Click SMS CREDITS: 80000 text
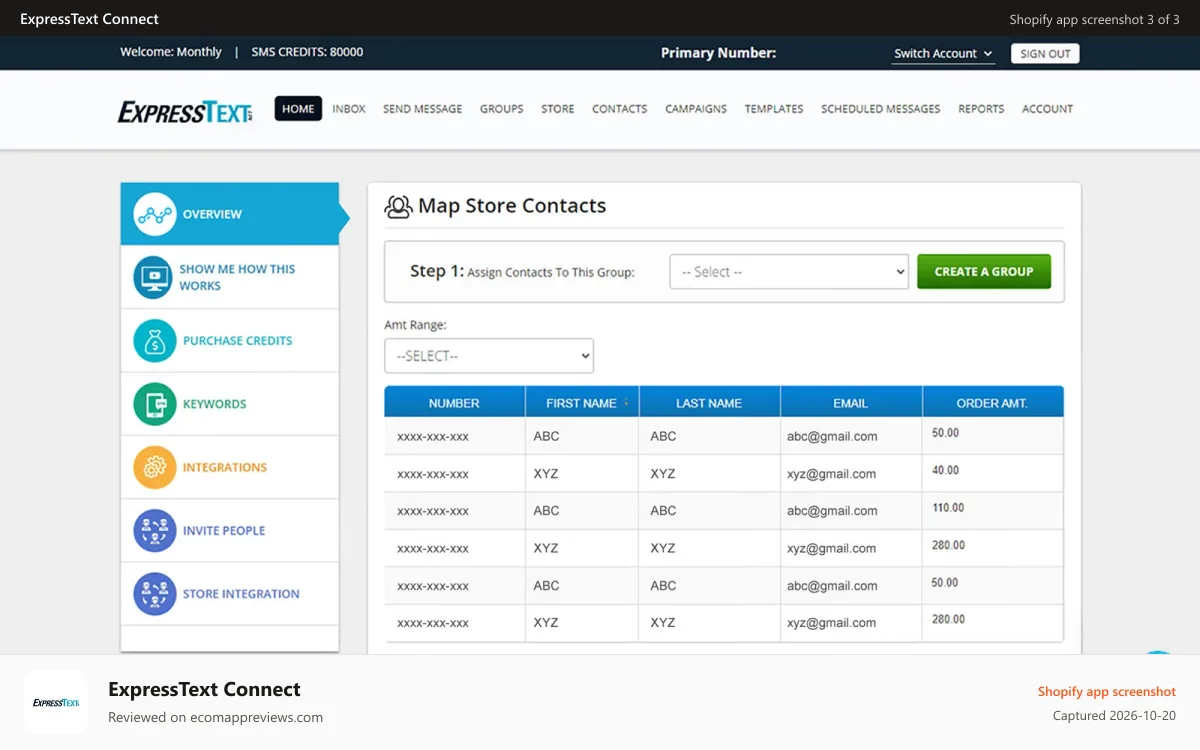The width and height of the screenshot is (1200, 750). pyautogui.click(x=307, y=52)
